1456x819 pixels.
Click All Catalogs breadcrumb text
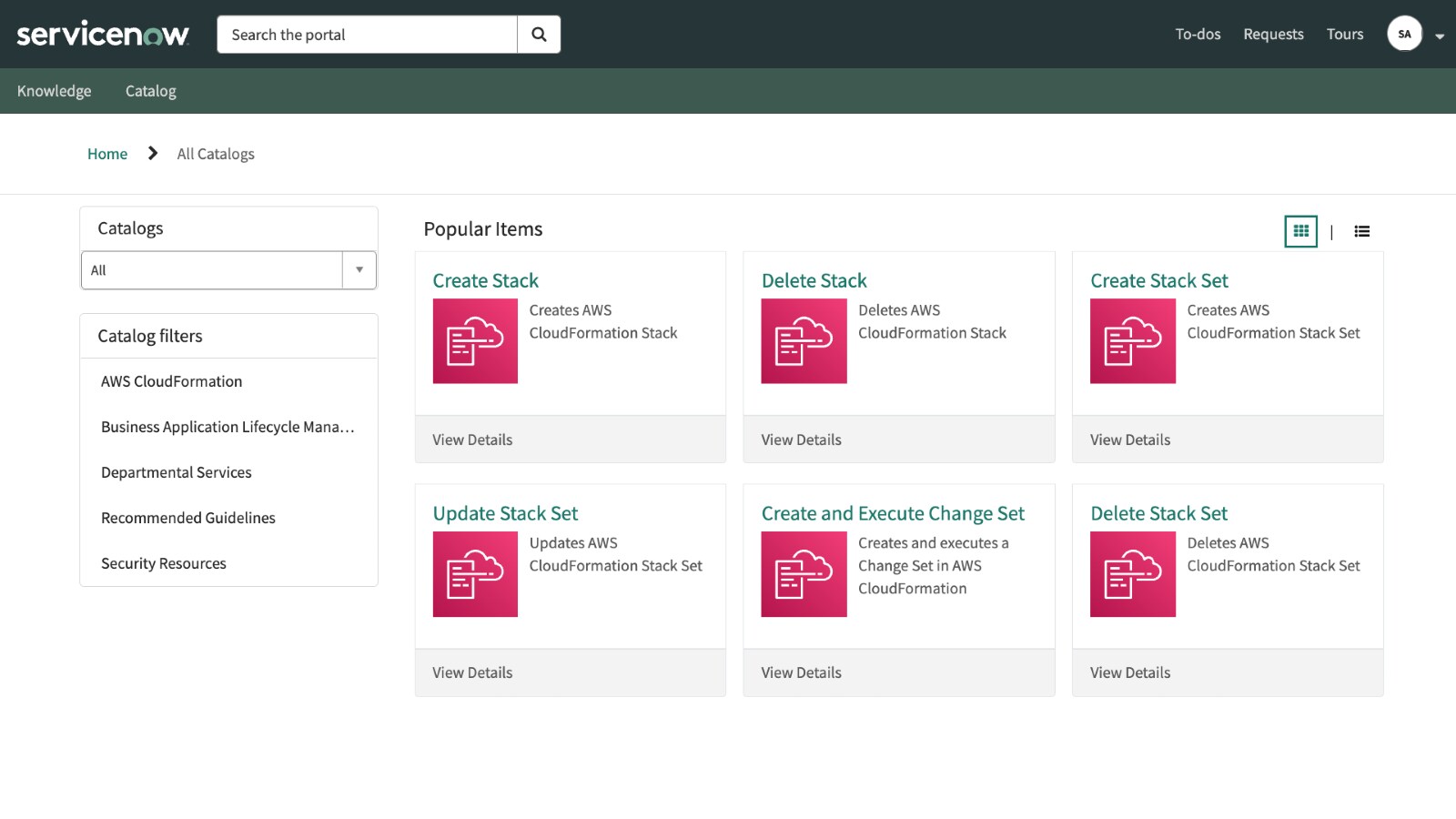[216, 154]
